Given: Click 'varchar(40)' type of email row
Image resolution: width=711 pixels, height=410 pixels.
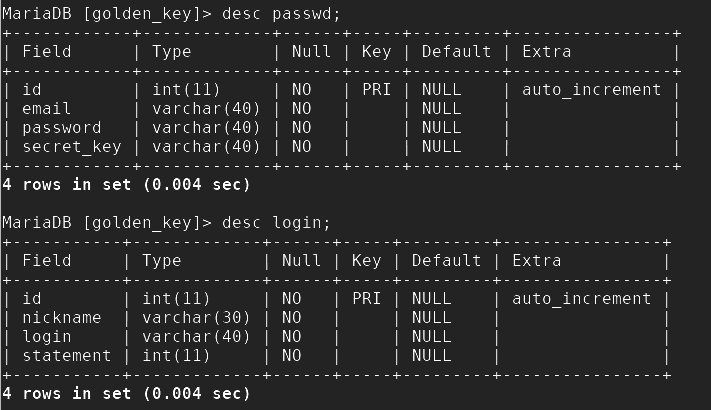Looking at the screenshot, I should [206, 108].
